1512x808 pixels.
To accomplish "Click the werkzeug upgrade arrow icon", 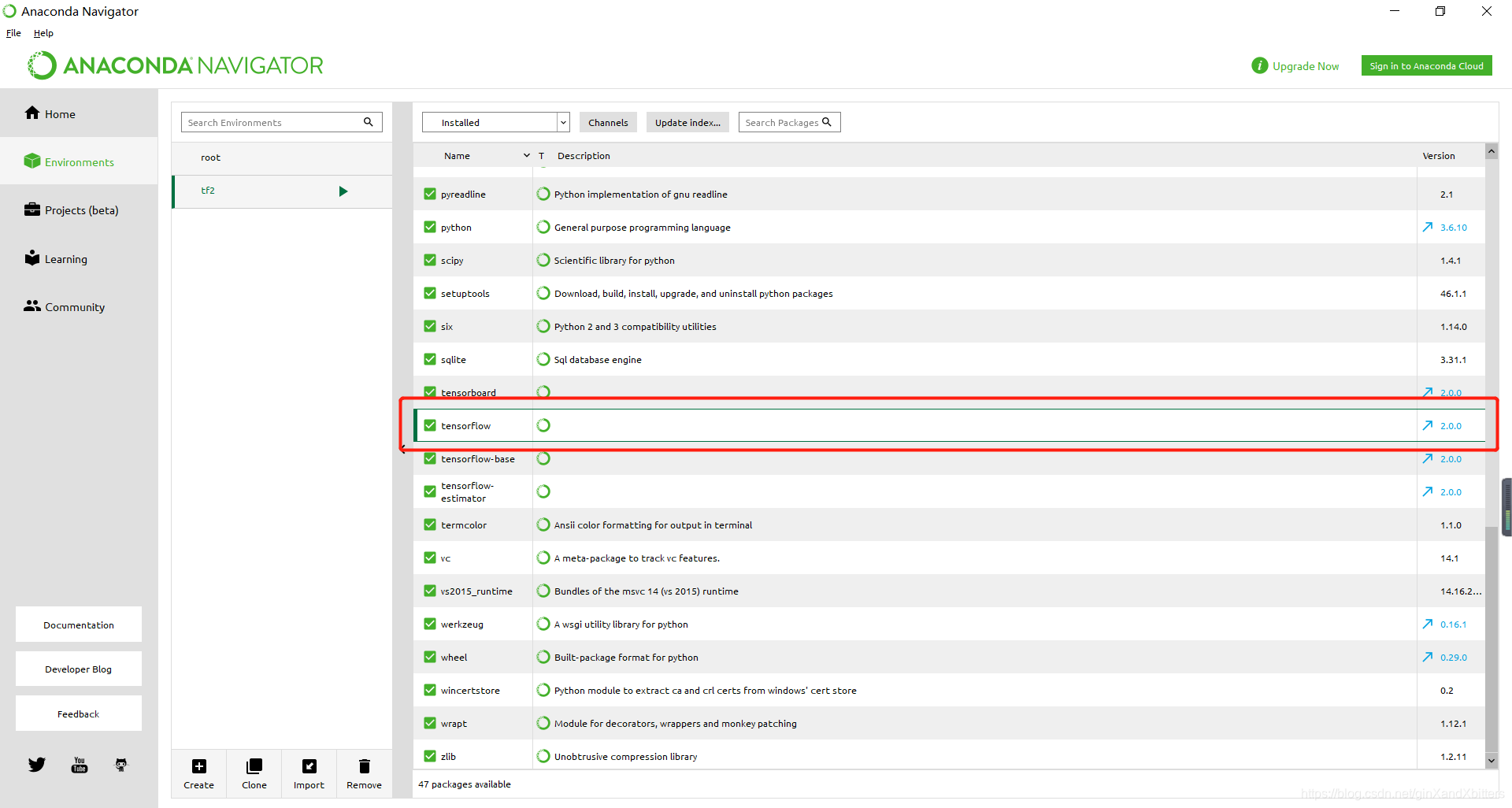I will [1428, 624].
